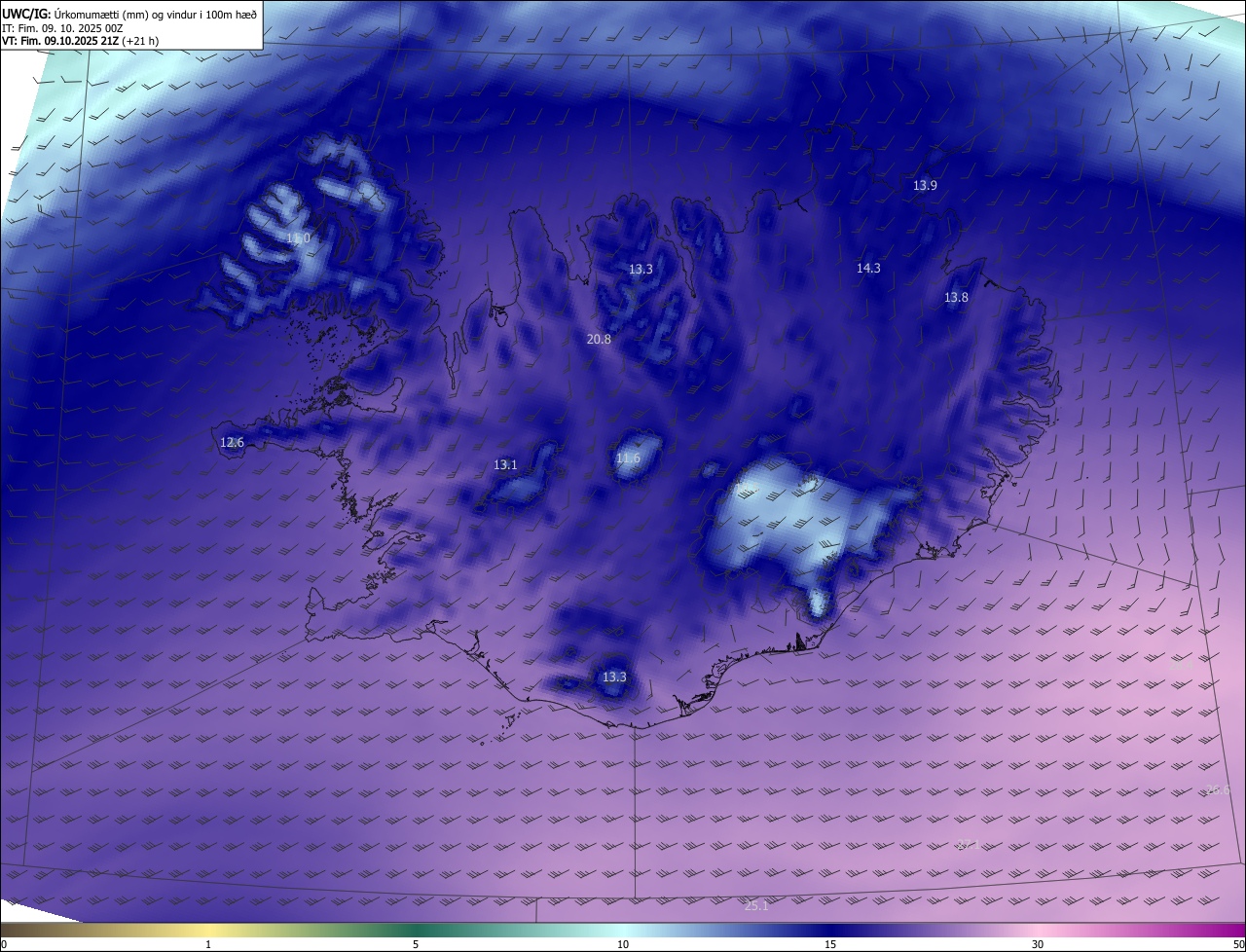1246x952 pixels.
Task: Click the 50 tick on the color scale
Action: (1238, 944)
